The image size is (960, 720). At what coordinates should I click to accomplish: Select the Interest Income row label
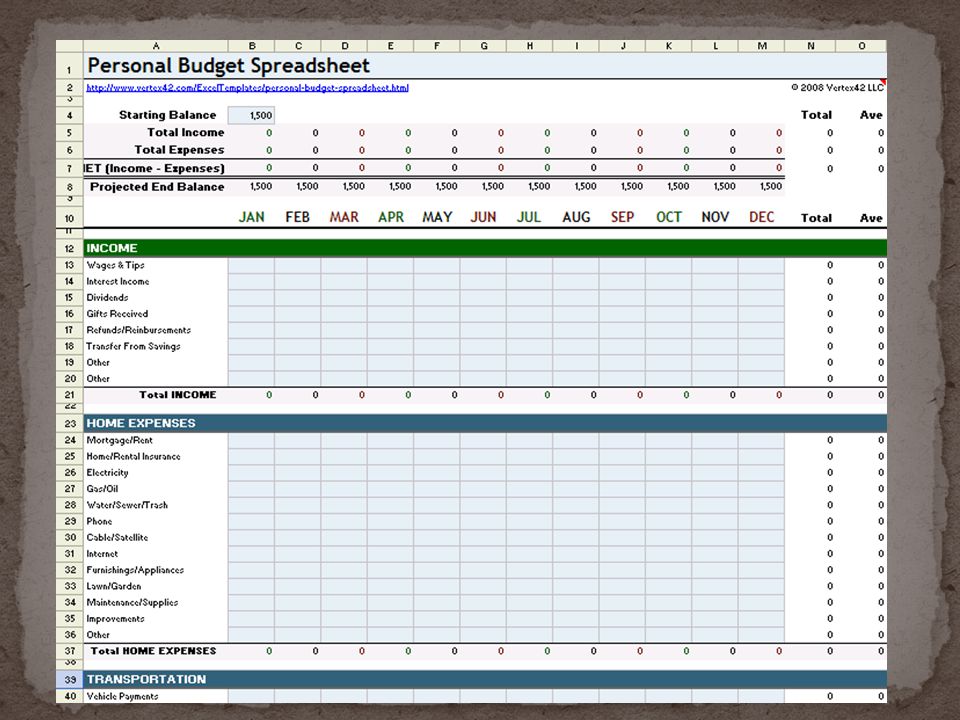point(118,282)
